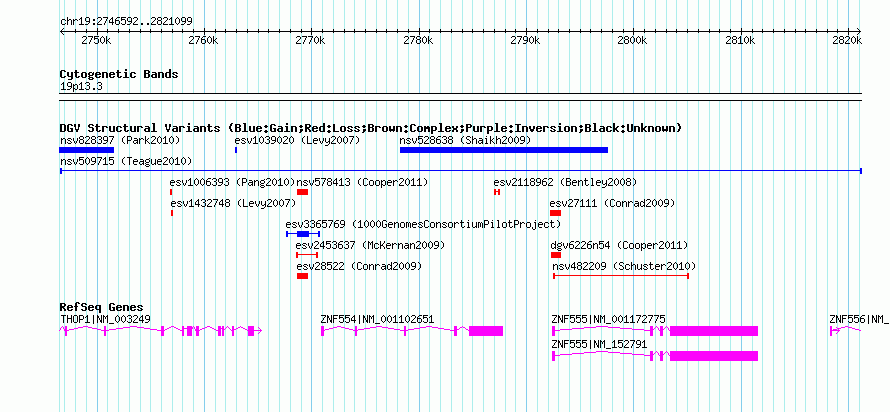Click the red esv2453637 span glyph
Viewport: 890px width, 412px height.
click(307, 255)
